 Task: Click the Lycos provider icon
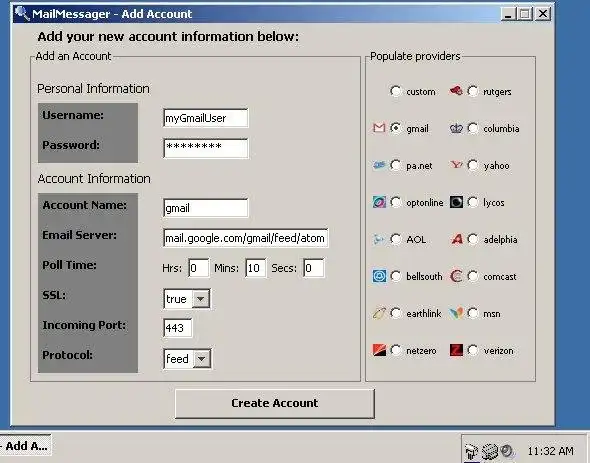tap(456, 202)
